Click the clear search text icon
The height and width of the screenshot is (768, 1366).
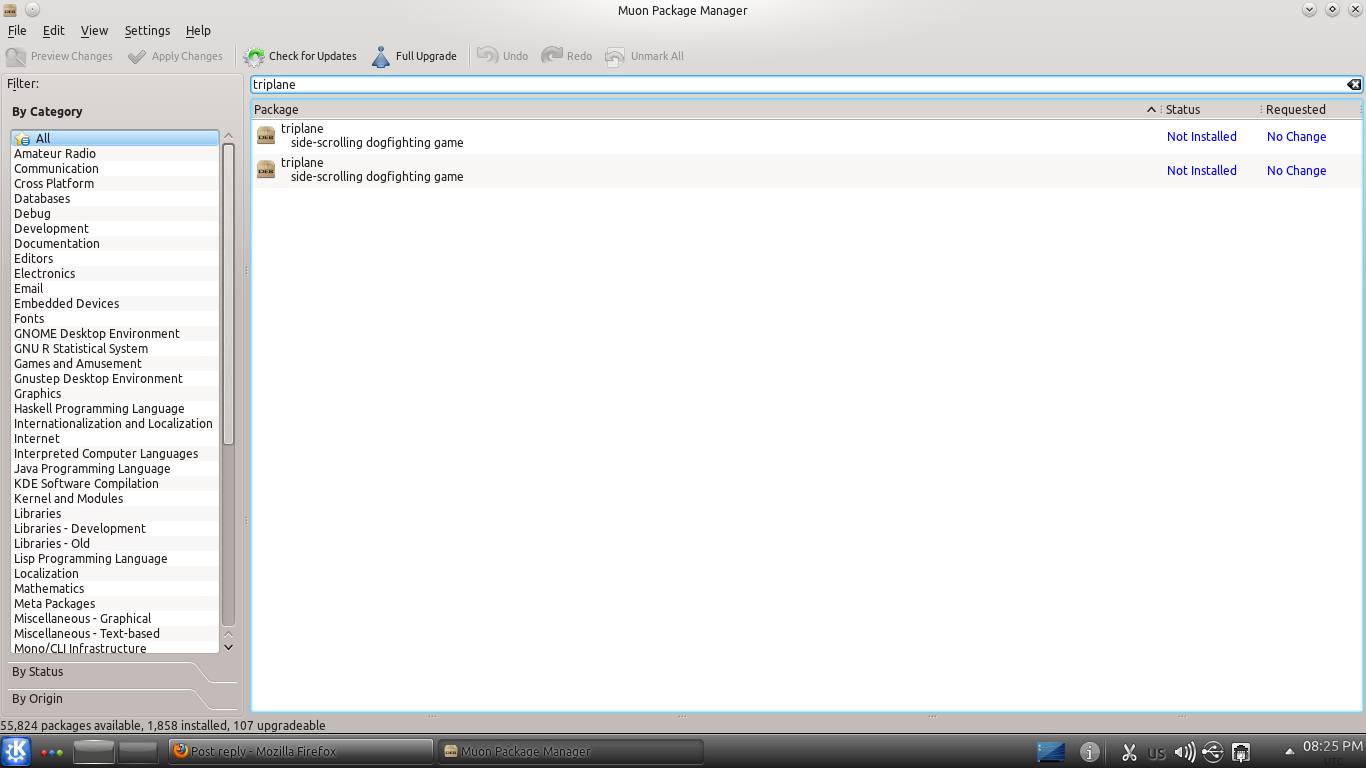click(1353, 85)
